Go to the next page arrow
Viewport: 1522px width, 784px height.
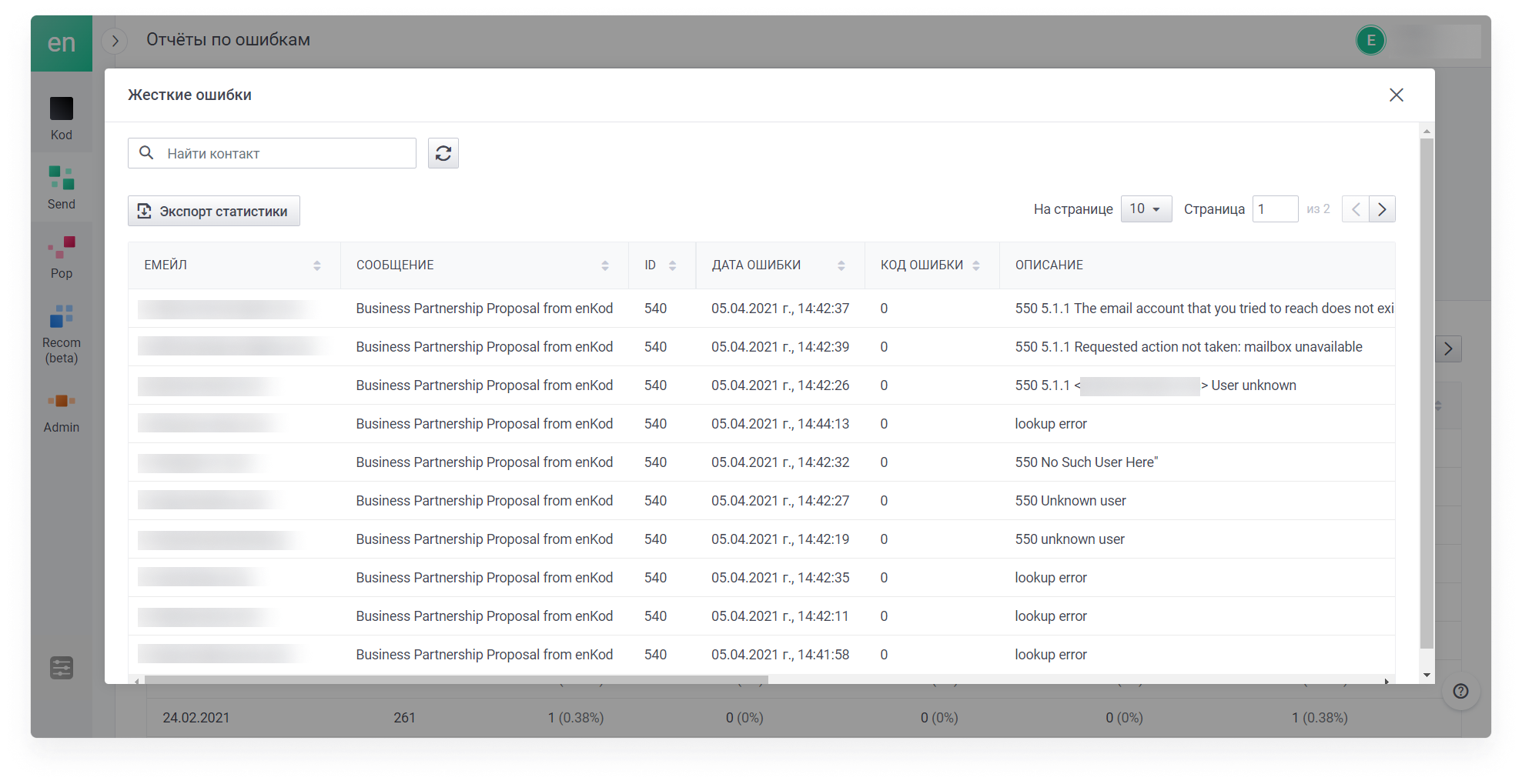(1383, 209)
